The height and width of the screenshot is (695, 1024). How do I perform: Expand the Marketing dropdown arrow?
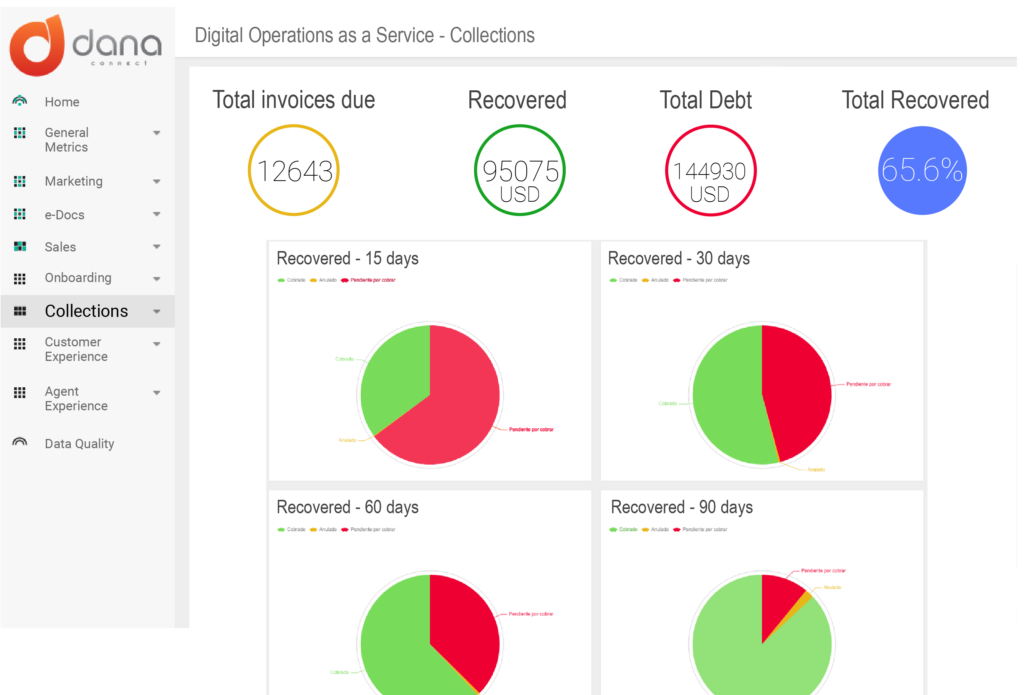(x=157, y=182)
